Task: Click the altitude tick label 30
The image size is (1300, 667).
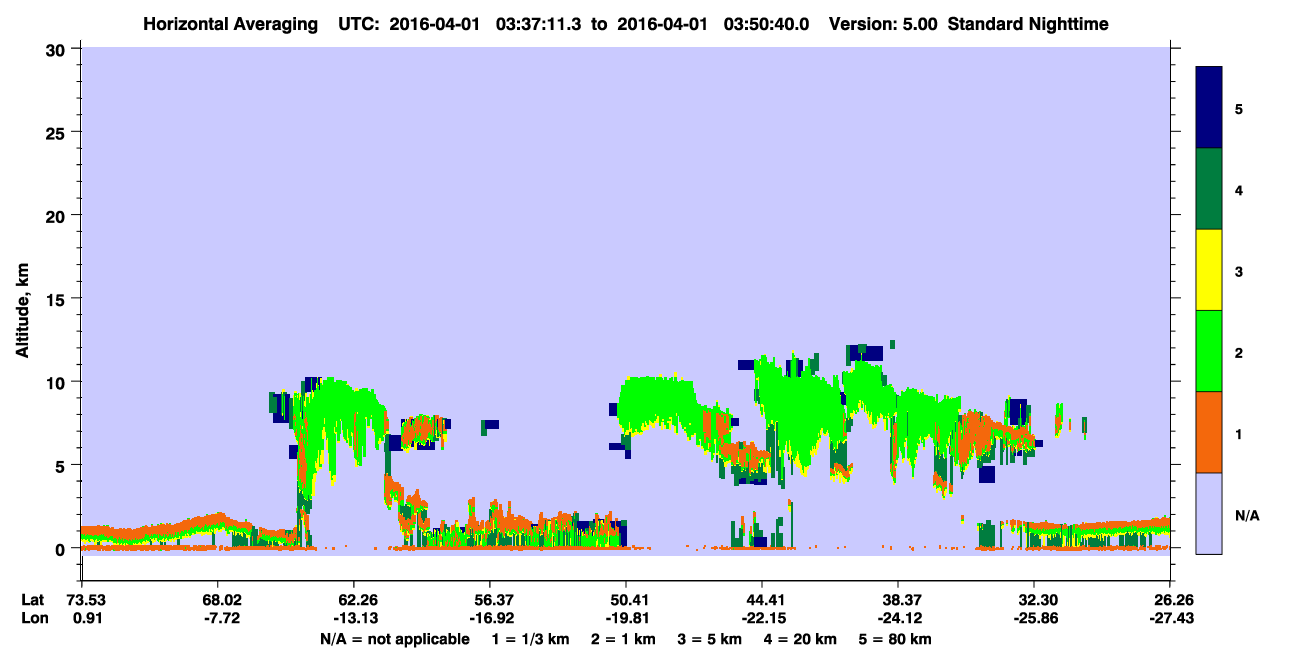Action: coord(58,49)
